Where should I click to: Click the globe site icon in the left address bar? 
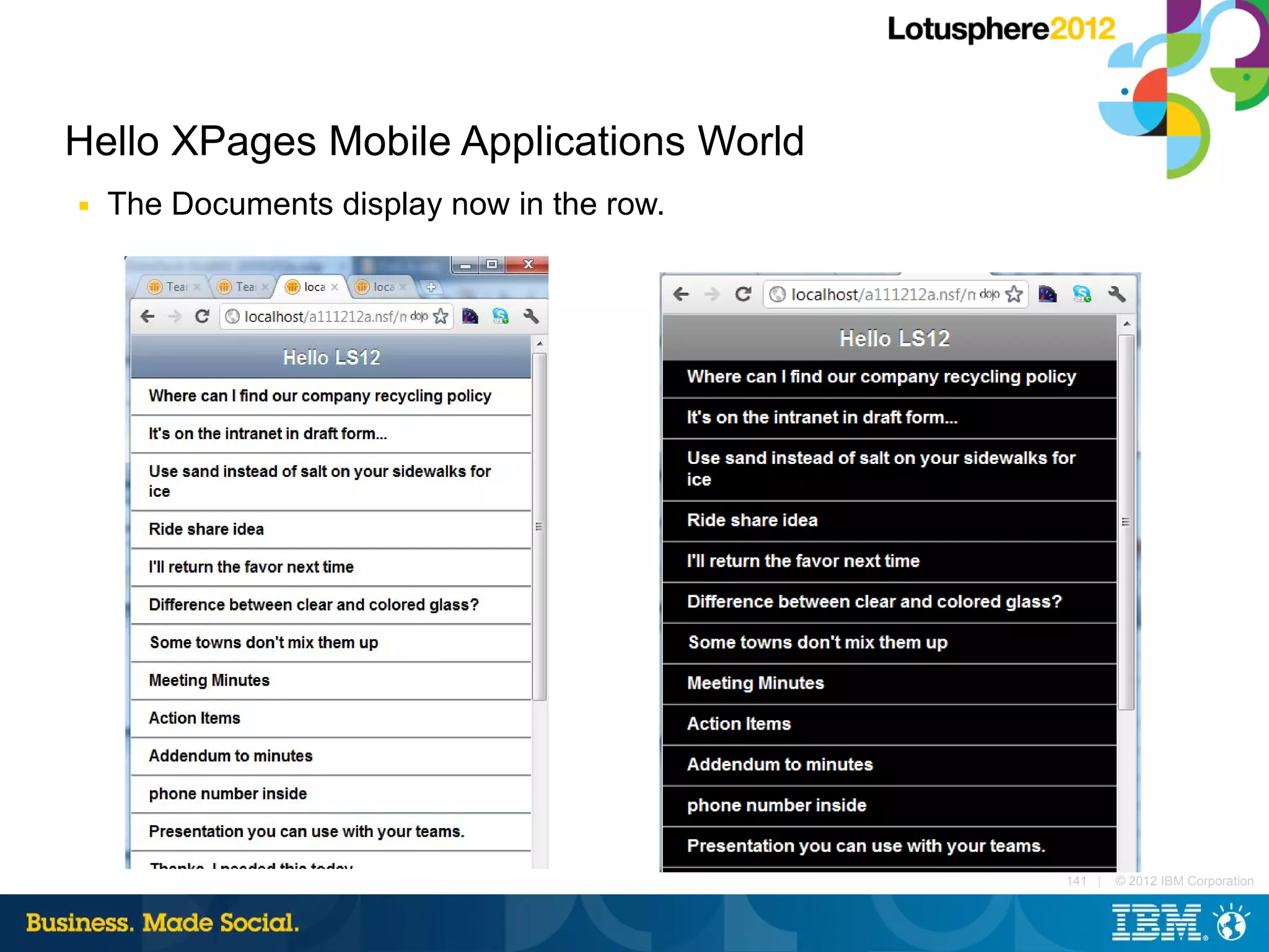[232, 317]
